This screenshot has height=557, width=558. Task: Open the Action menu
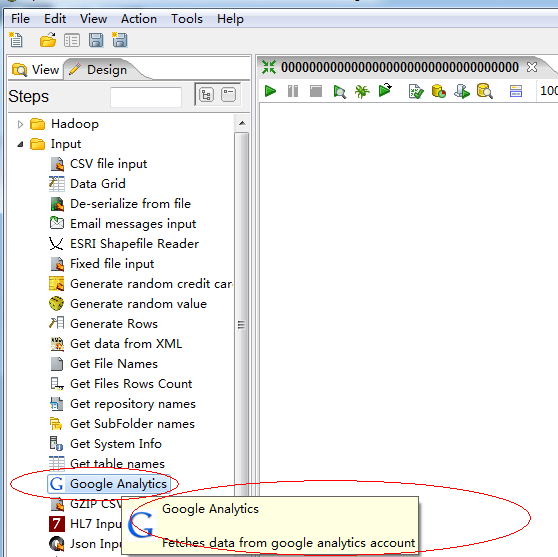[x=139, y=19]
